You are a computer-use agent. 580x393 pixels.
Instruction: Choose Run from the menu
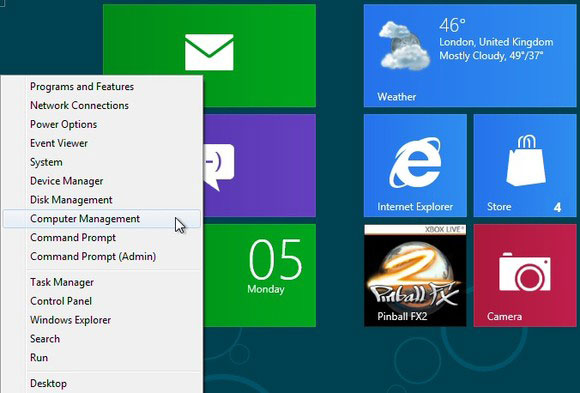tap(102, 358)
